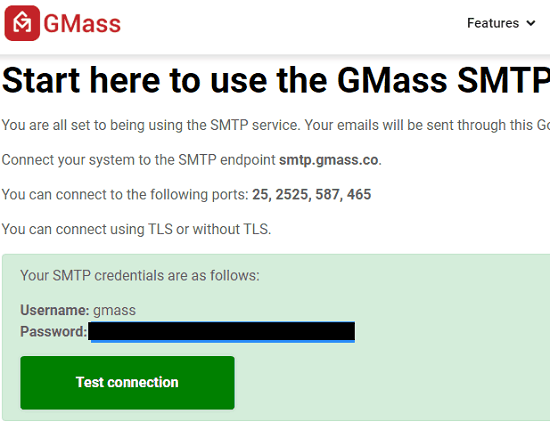Click the TLS connection info line

pos(136,229)
